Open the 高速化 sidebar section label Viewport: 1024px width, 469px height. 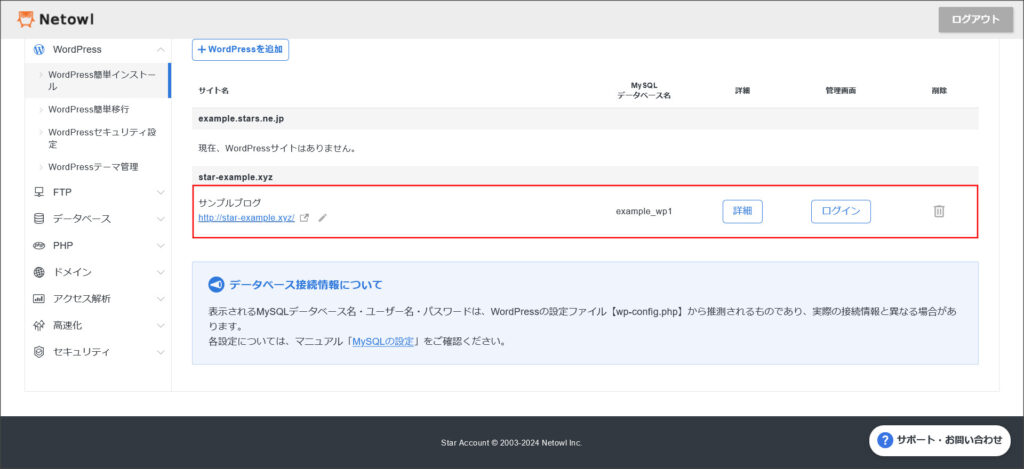tap(67, 325)
